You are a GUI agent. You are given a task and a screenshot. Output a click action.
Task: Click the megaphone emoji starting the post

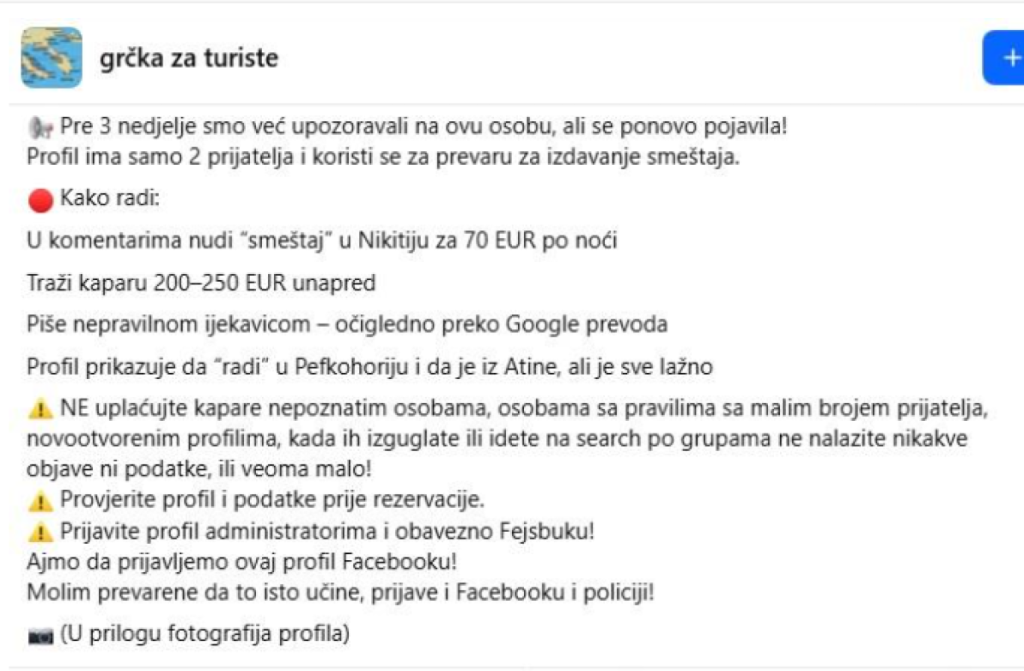tap(41, 127)
